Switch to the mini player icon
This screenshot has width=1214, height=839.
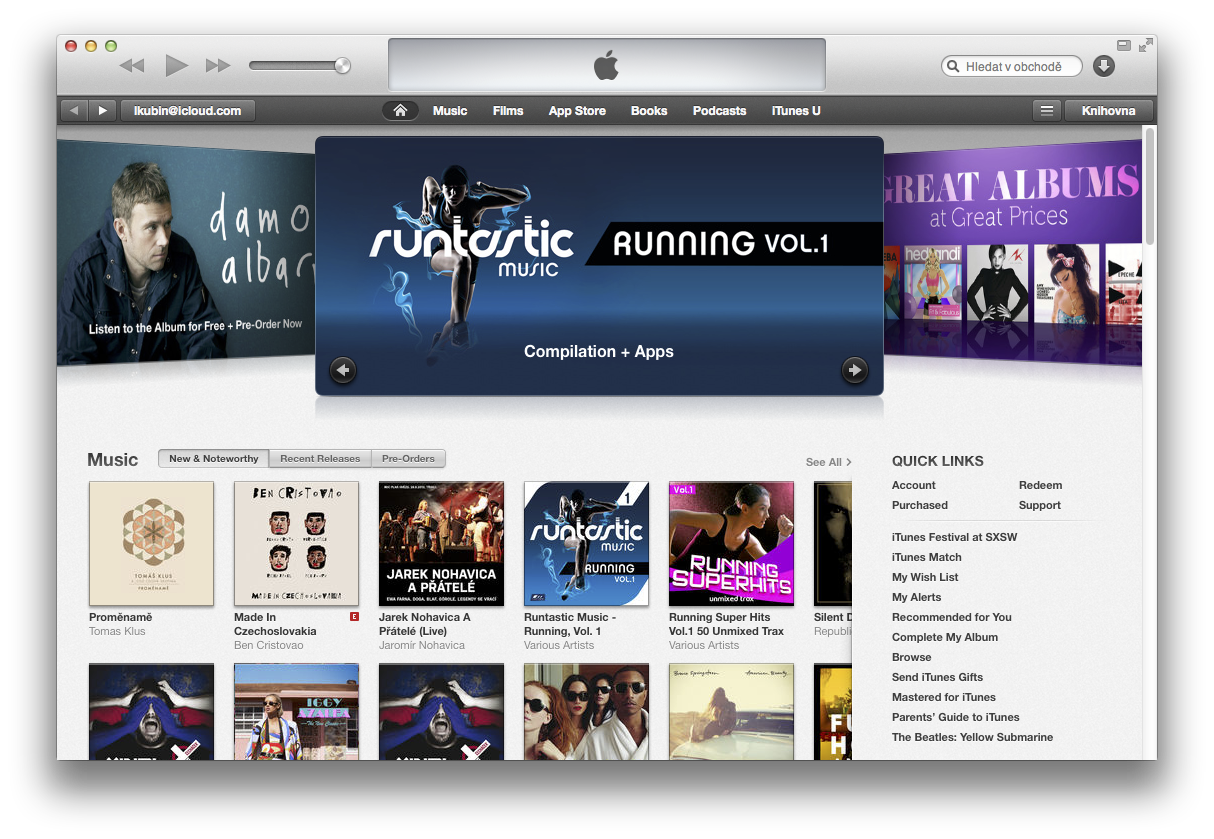point(1124,45)
